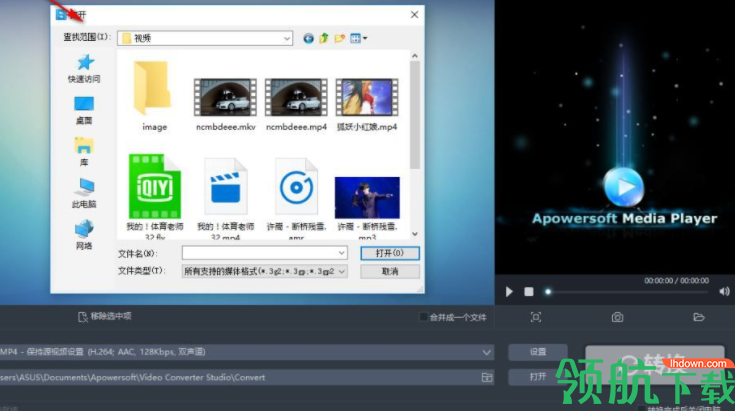The image size is (735, 411).
Task: Select Quick Access (快速访问) in the sidebar
Action: [84, 69]
